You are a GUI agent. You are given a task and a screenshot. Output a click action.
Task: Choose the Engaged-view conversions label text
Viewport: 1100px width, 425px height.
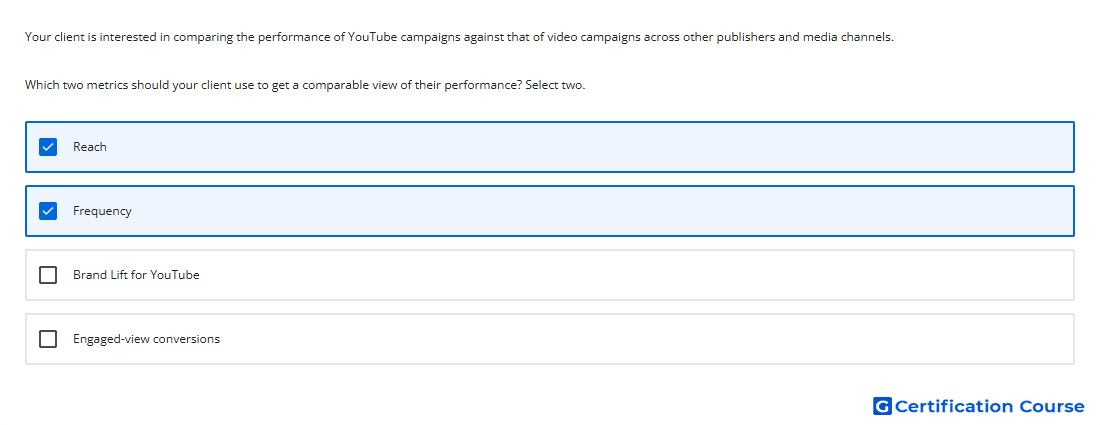[147, 339]
